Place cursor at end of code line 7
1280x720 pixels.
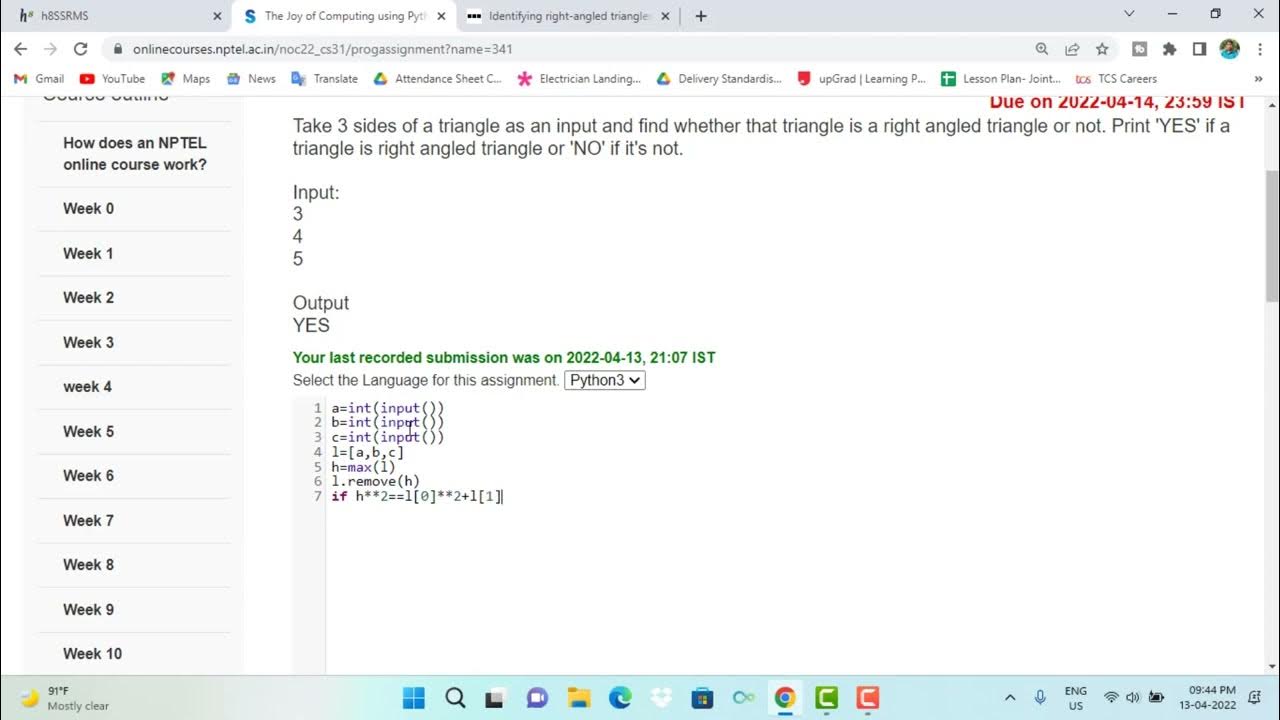click(x=503, y=496)
